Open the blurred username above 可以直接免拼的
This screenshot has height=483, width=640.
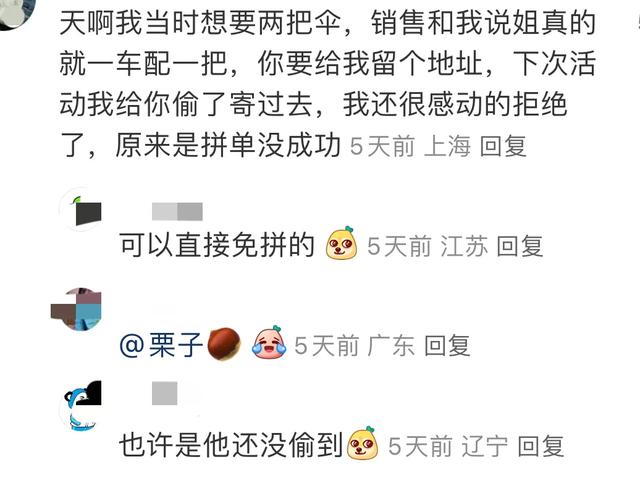pyautogui.click(x=177, y=211)
